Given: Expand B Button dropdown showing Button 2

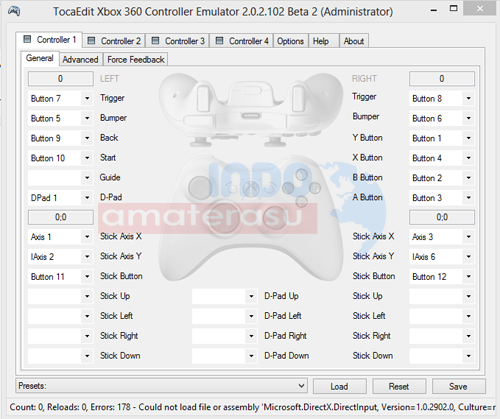Looking at the screenshot, I should (442, 178).
